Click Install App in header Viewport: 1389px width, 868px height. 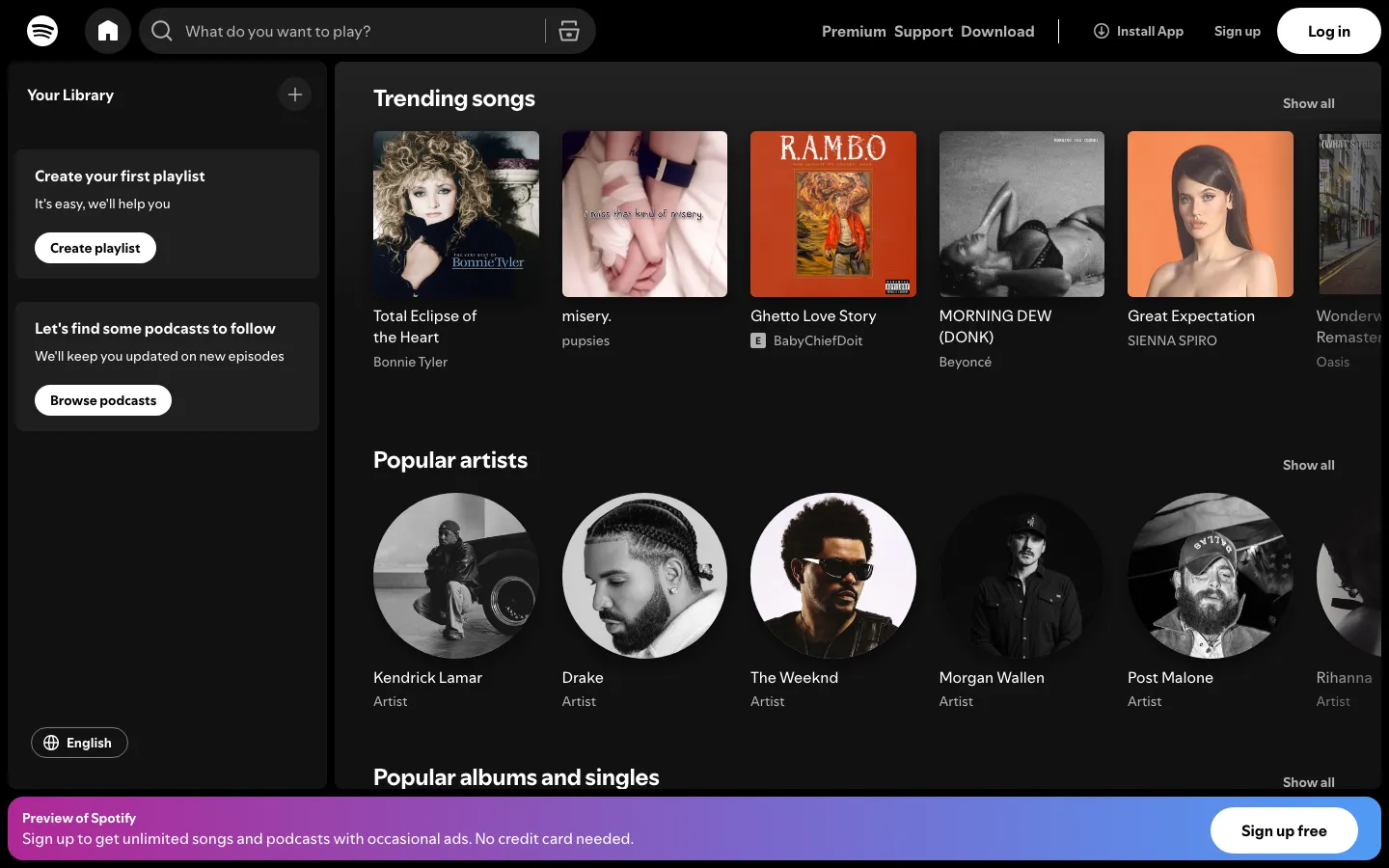tap(1138, 31)
